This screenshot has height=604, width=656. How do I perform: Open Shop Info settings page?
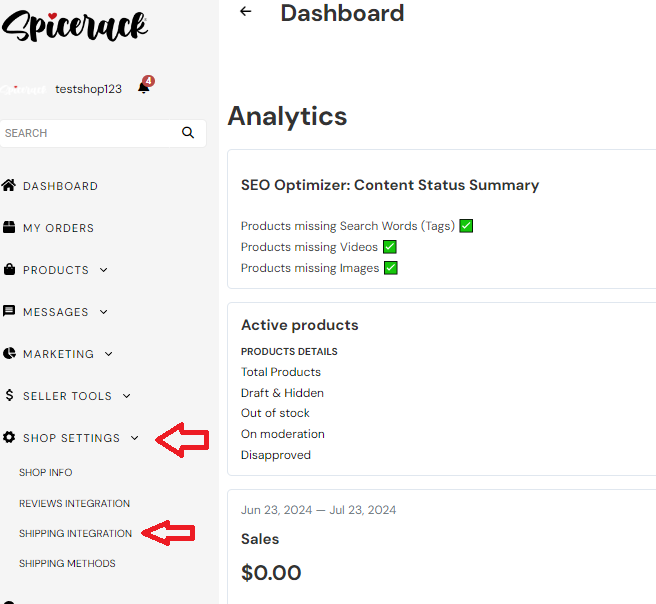46,472
